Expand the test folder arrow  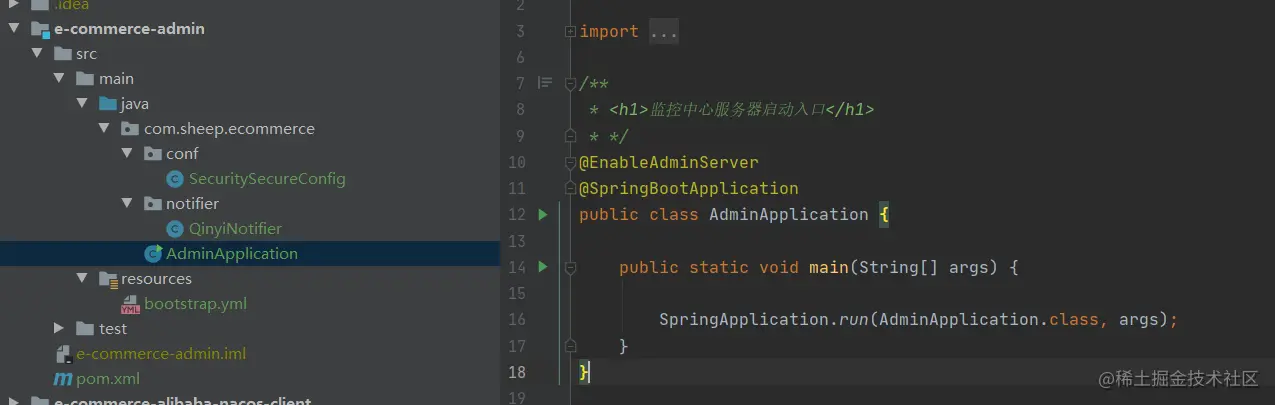pos(60,329)
